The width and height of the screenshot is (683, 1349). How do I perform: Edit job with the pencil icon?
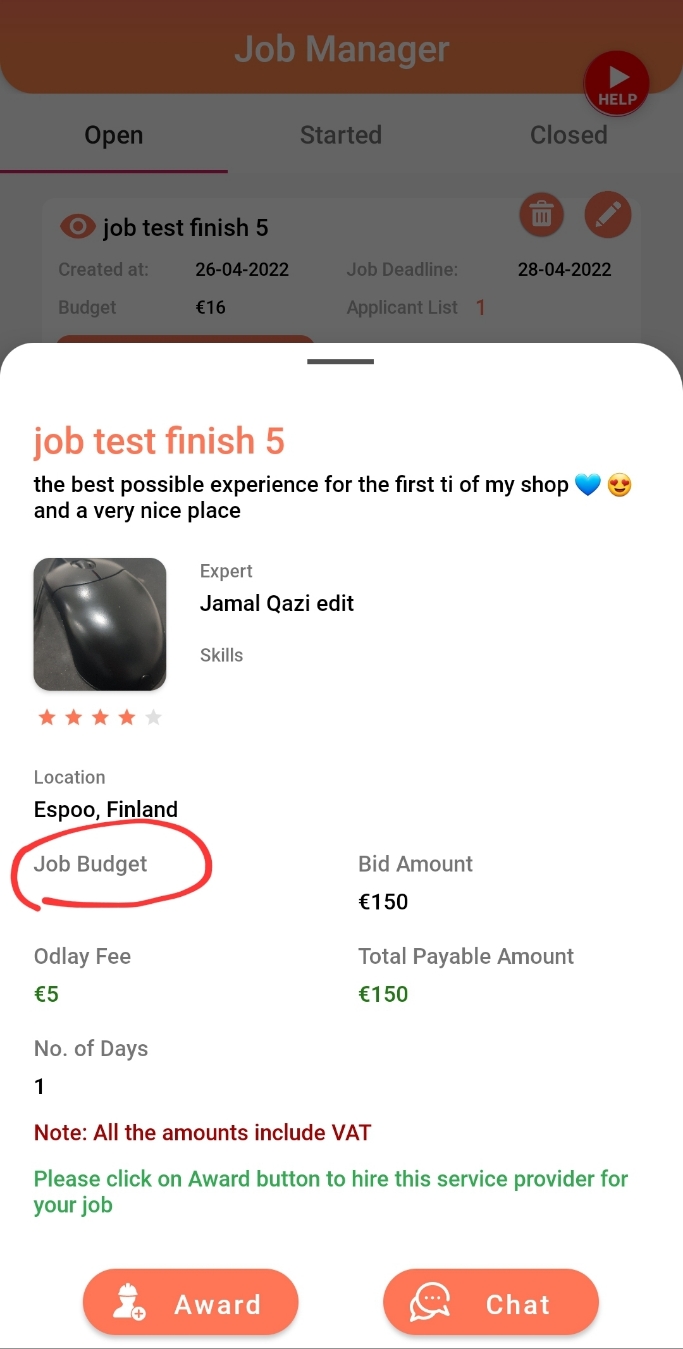607,214
